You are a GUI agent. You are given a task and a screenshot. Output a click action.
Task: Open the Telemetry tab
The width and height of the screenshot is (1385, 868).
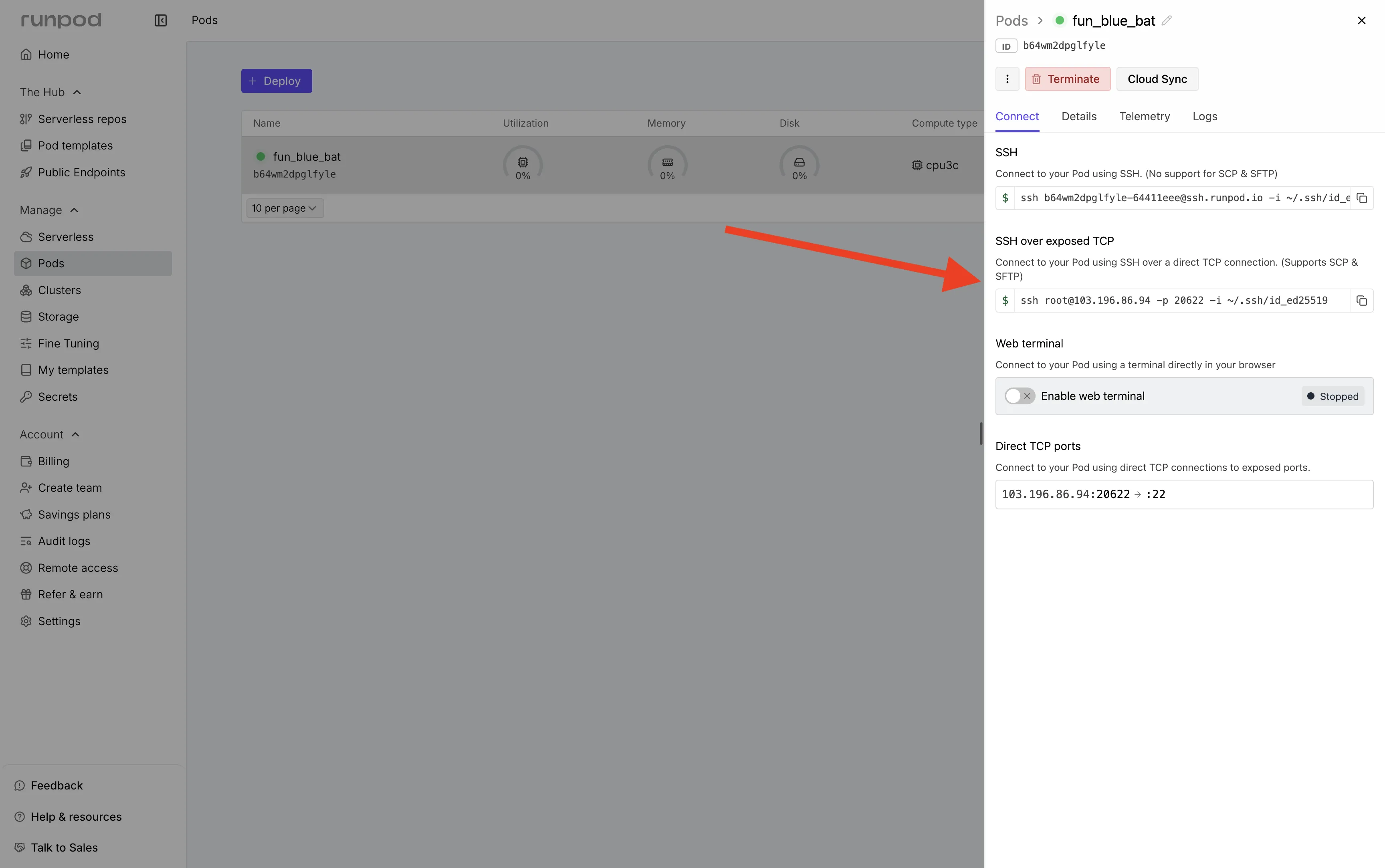click(1145, 117)
